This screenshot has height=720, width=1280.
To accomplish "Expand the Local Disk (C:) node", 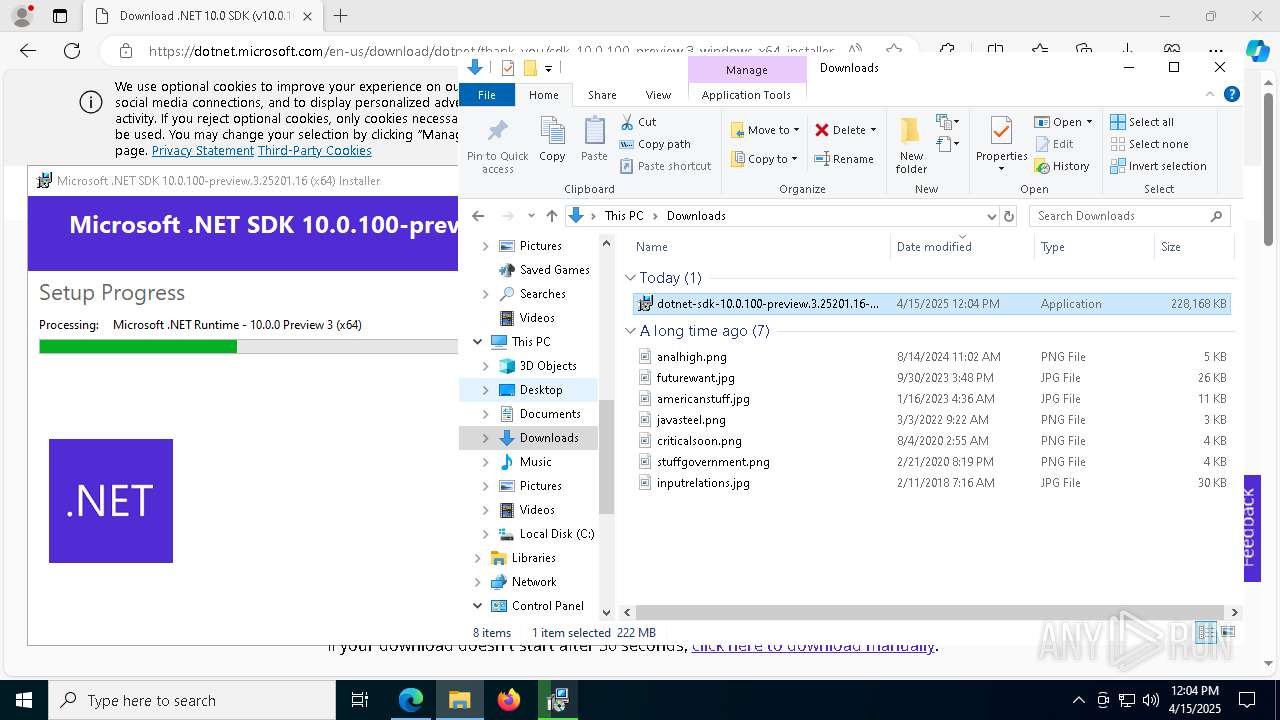I will click(486, 534).
